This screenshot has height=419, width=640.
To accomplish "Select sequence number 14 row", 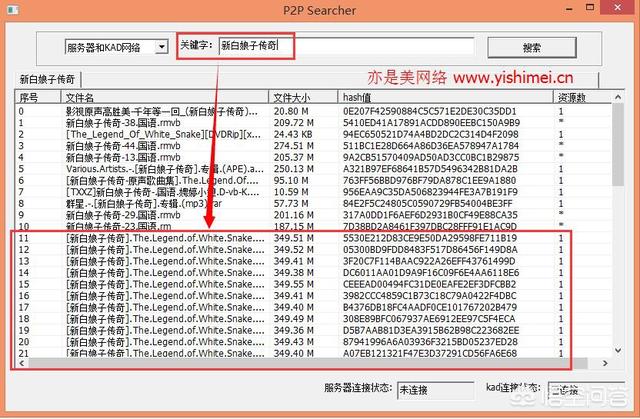I will click(x=24, y=273).
